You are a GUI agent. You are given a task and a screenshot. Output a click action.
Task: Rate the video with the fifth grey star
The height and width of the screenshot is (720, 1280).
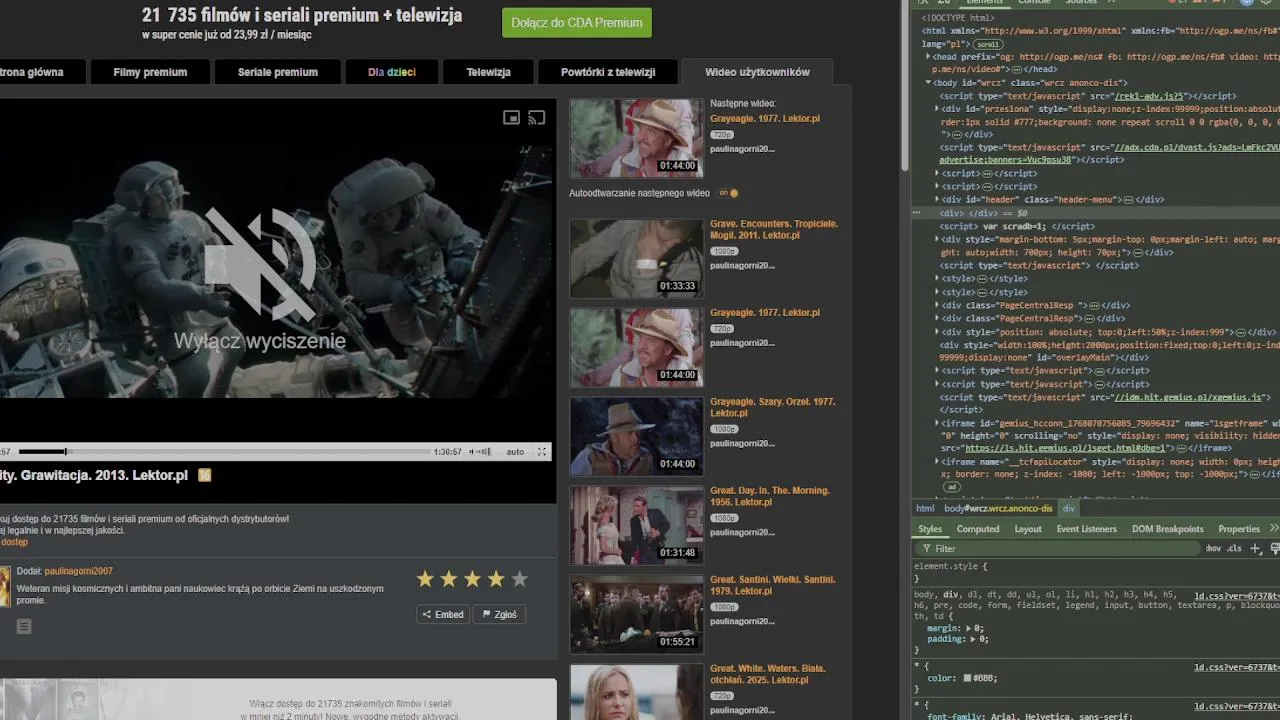tap(519, 579)
